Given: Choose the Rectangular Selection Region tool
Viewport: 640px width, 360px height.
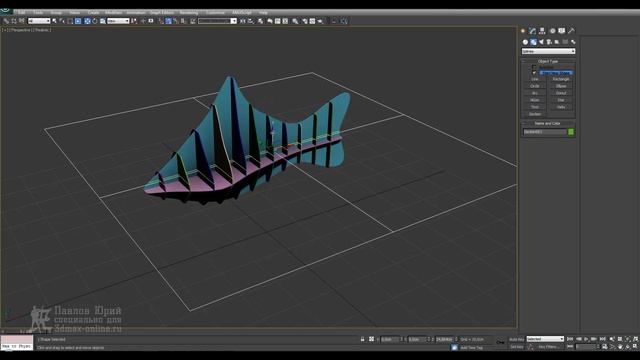Looking at the screenshot, I should (x=70, y=21).
